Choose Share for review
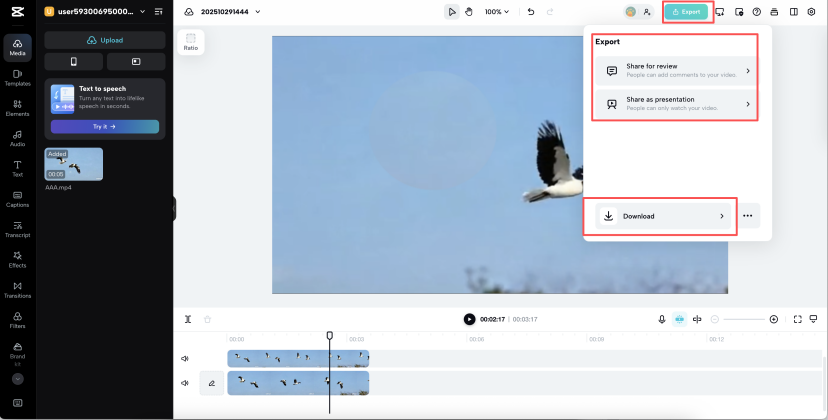Image resolution: width=828 pixels, height=420 pixels. (x=676, y=71)
